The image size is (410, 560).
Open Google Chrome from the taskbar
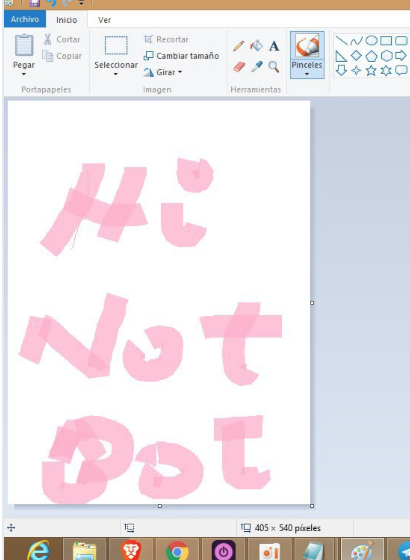pos(177,550)
